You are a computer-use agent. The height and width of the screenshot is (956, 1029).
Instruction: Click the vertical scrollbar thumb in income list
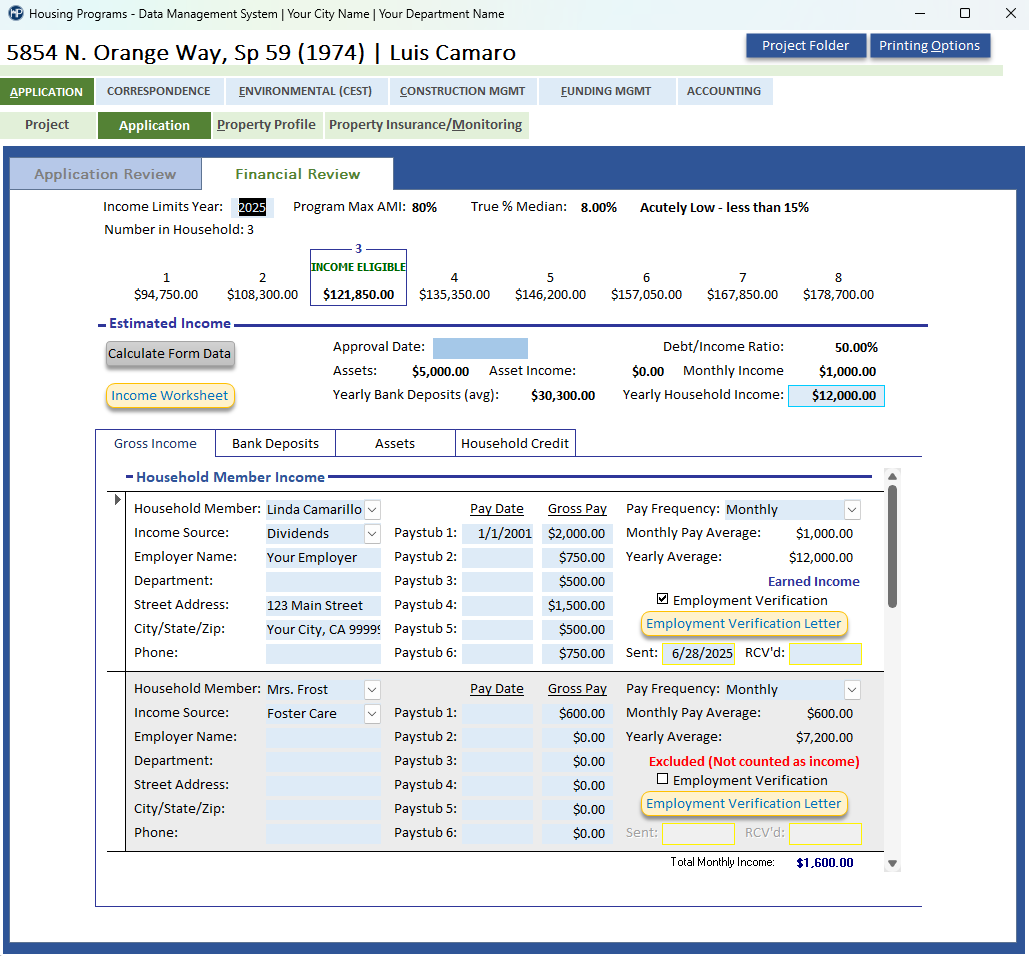(x=892, y=546)
